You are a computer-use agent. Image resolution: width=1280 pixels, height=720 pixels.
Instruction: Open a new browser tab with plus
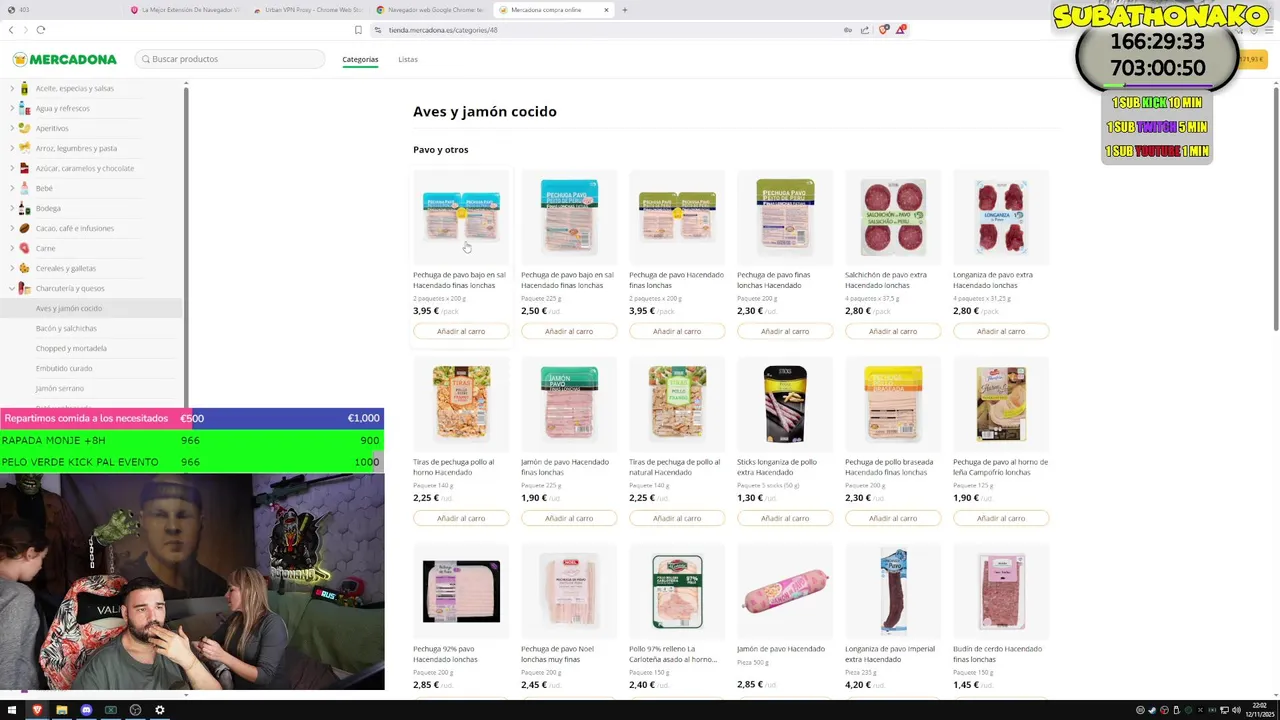[624, 10]
